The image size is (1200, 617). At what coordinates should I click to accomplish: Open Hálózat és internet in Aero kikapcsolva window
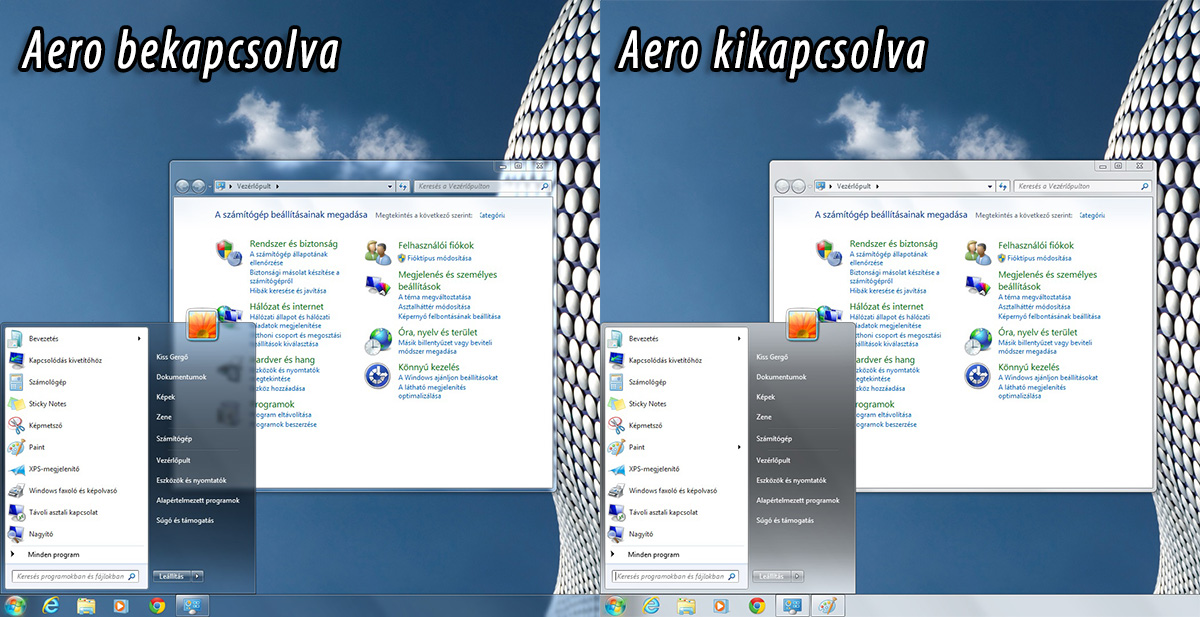[886, 306]
